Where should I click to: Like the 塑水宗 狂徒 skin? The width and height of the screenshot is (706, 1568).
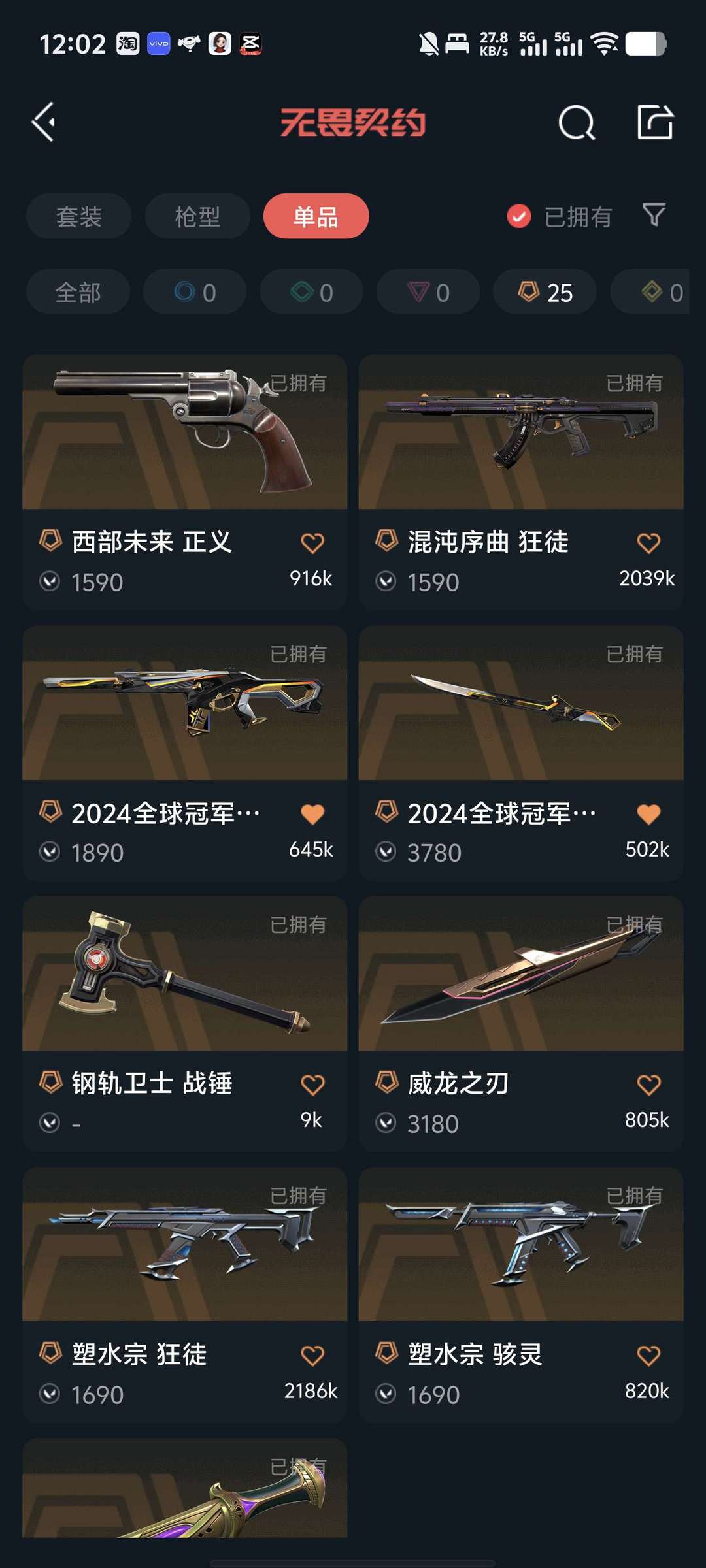[x=312, y=1356]
